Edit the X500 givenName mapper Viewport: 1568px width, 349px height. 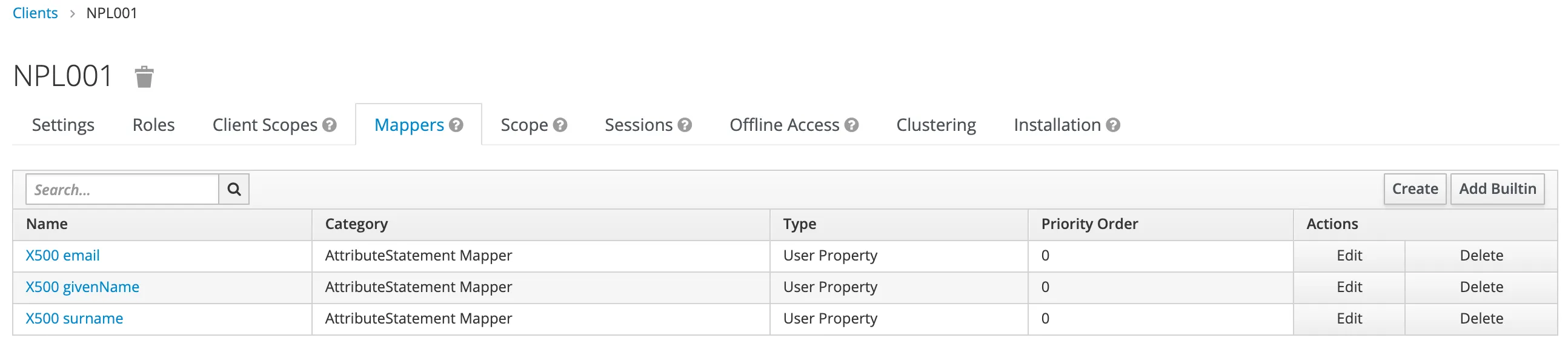[x=1349, y=287]
